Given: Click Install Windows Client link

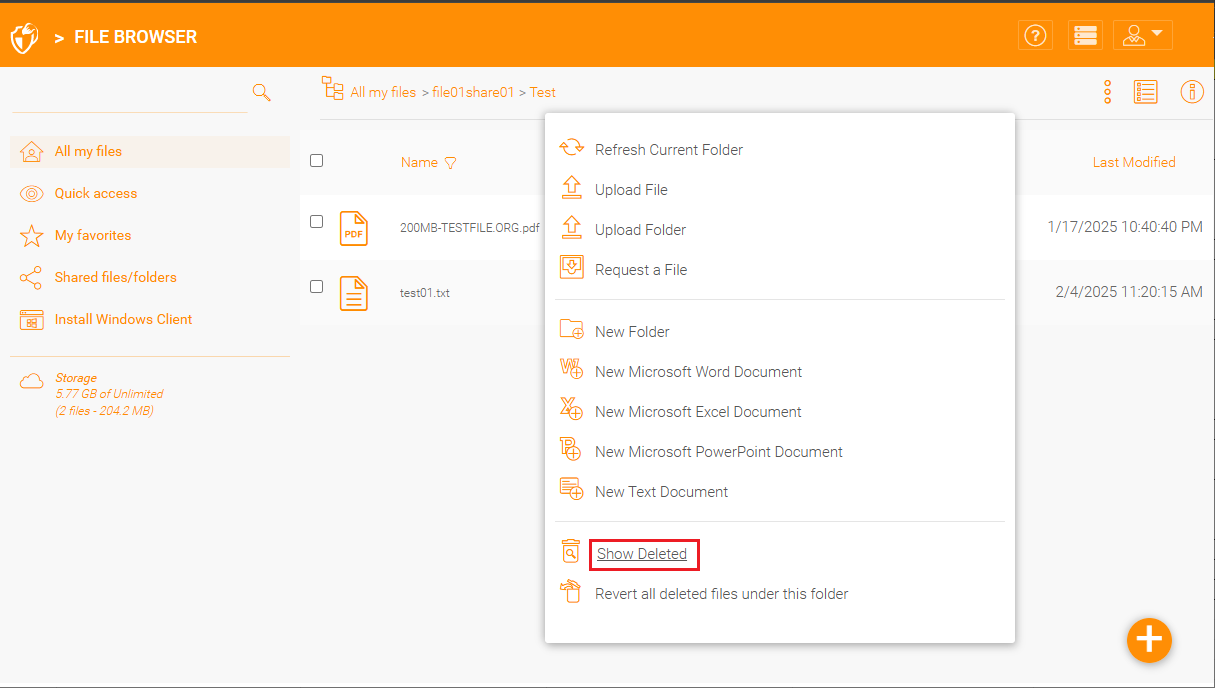Looking at the screenshot, I should click(123, 319).
